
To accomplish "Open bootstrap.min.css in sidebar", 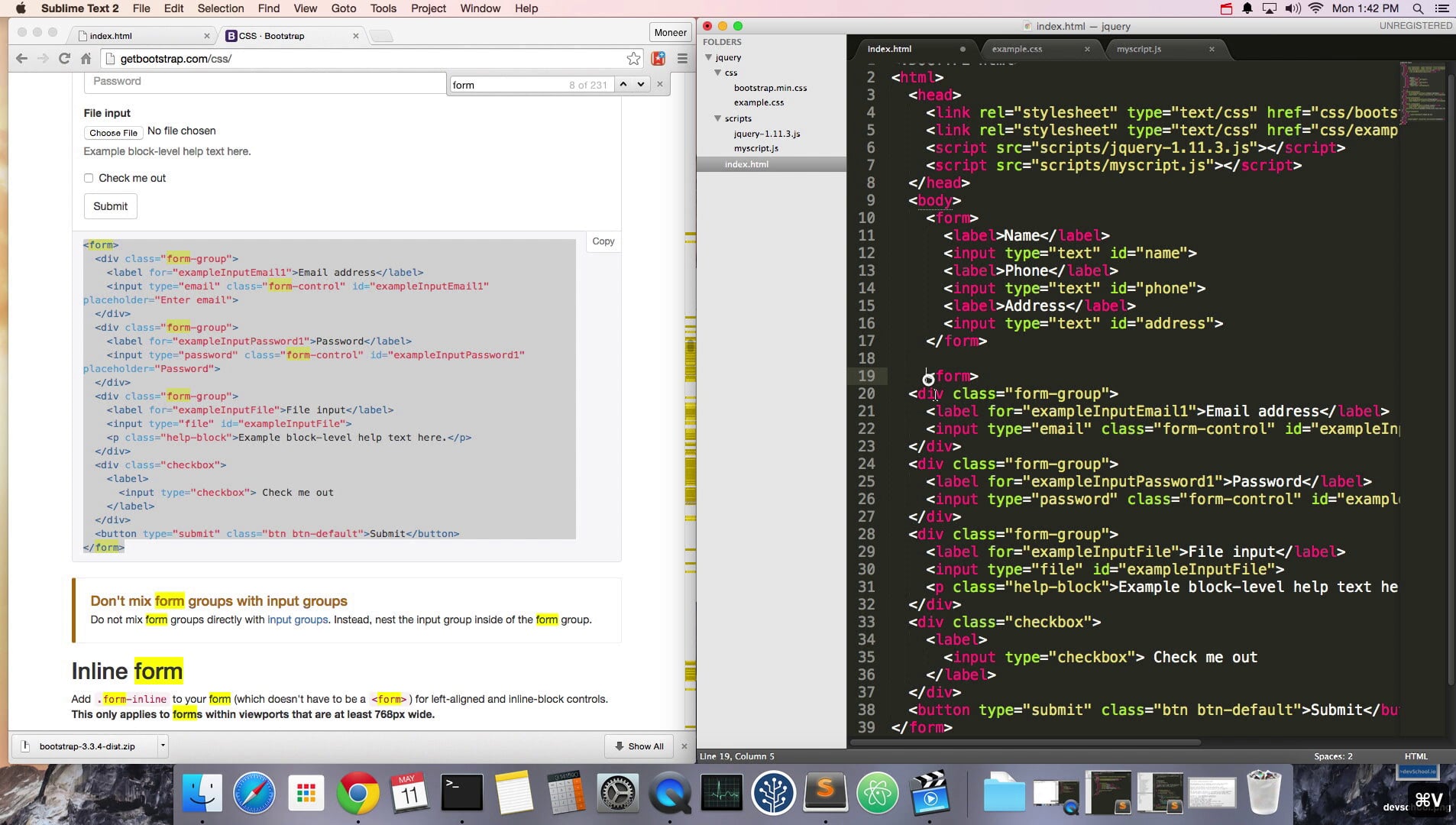I will point(770,88).
